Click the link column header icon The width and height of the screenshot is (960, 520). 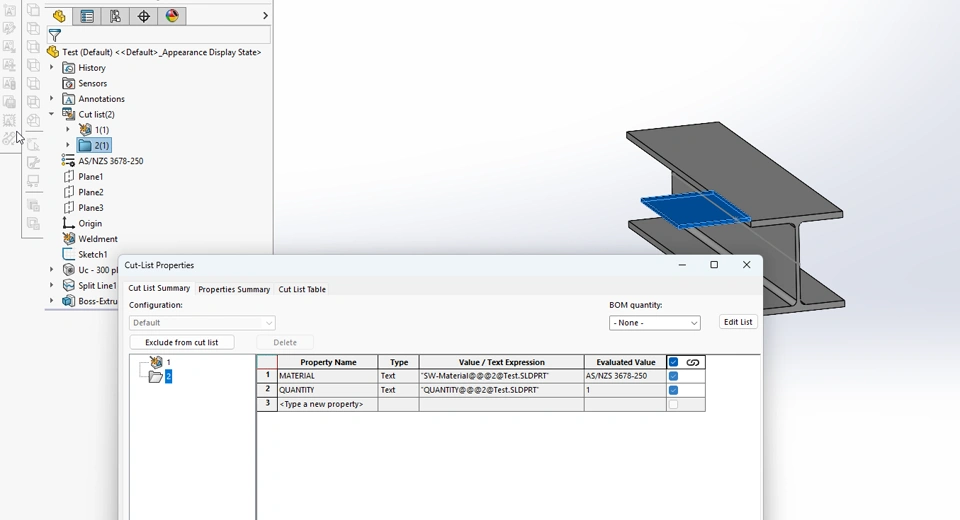[x=692, y=362]
